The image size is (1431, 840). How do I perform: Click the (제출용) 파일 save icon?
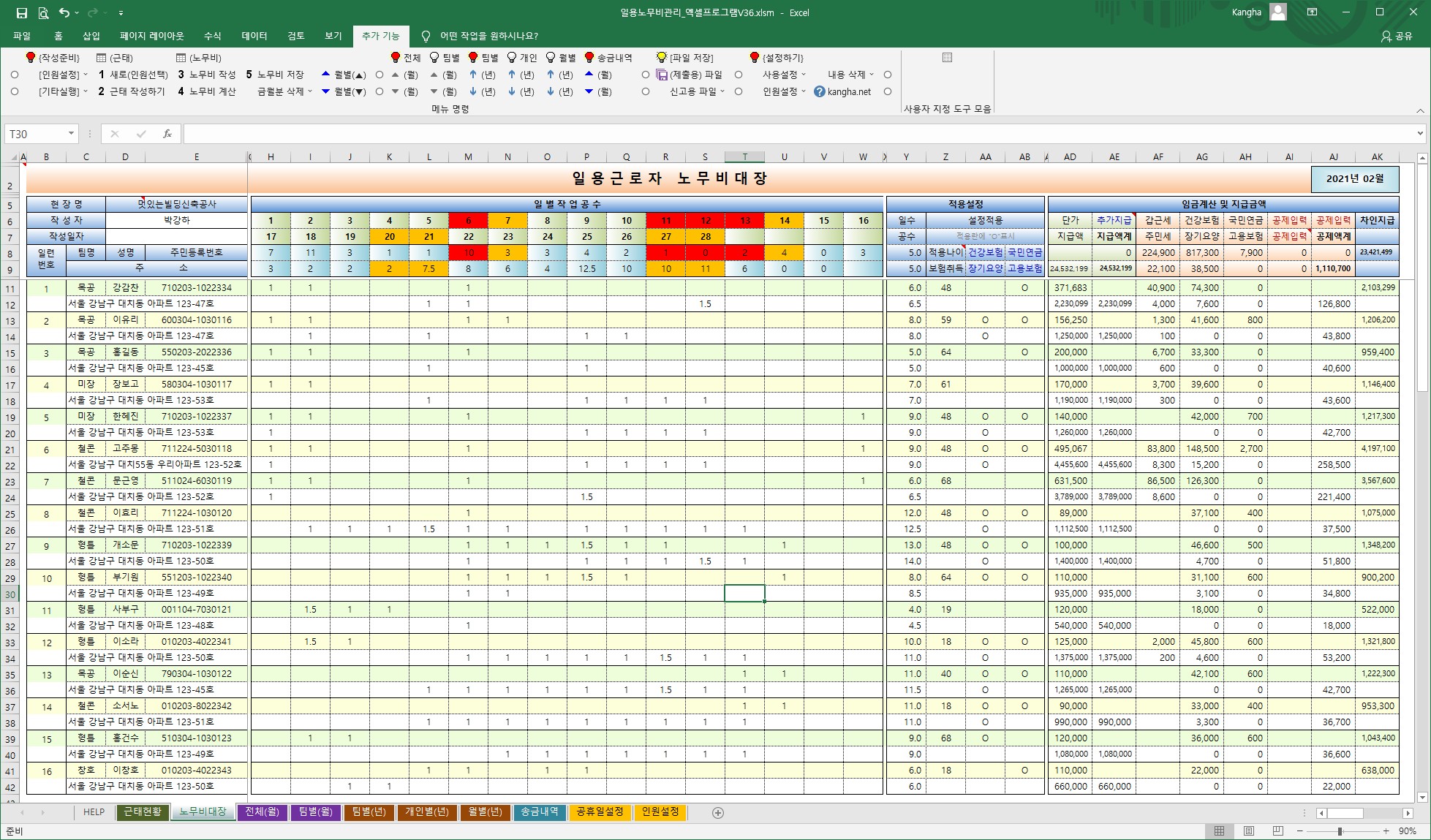tap(661, 75)
